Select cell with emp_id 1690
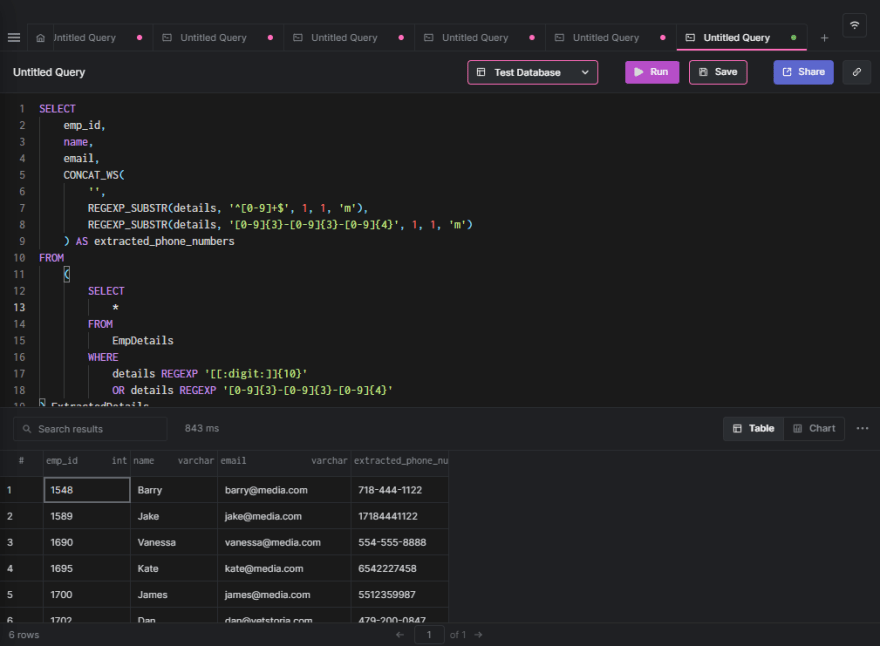 pyautogui.click(x=86, y=542)
